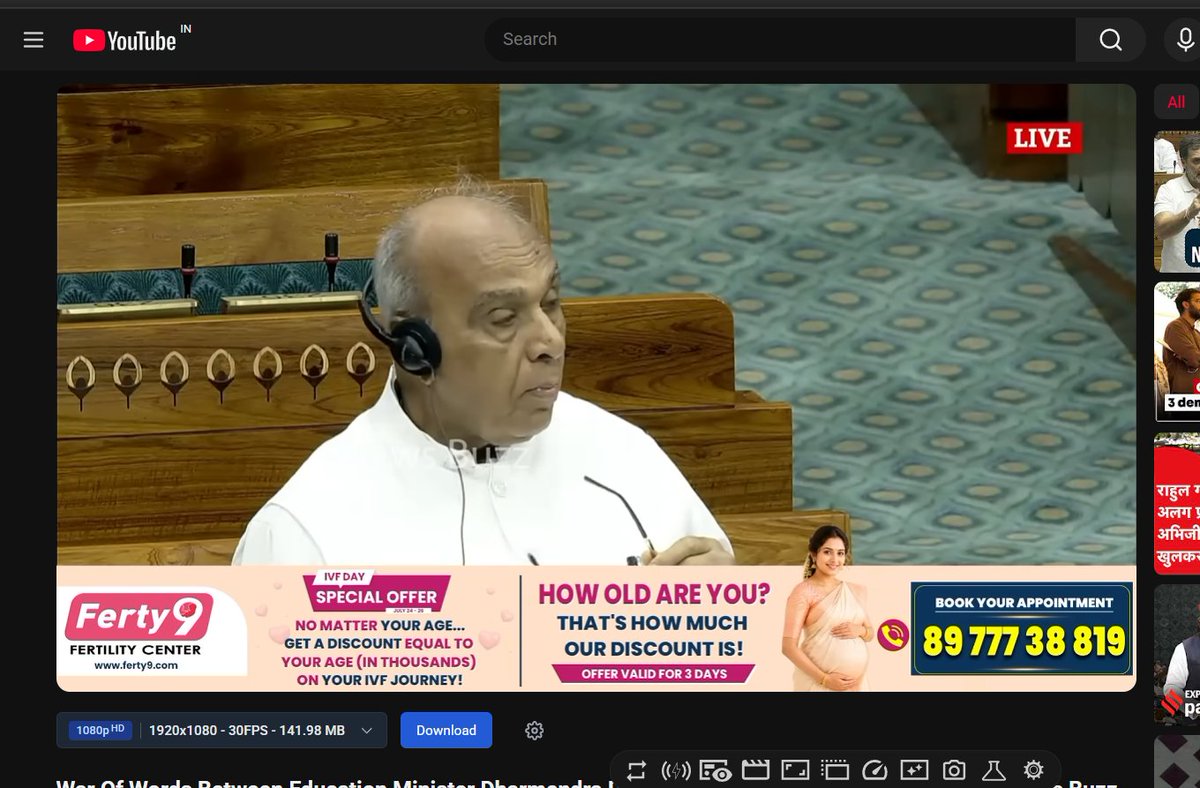Open the sidebar thumbnail labeled 'EXP'
Screen dimensions: 1200x788
tap(1177, 655)
